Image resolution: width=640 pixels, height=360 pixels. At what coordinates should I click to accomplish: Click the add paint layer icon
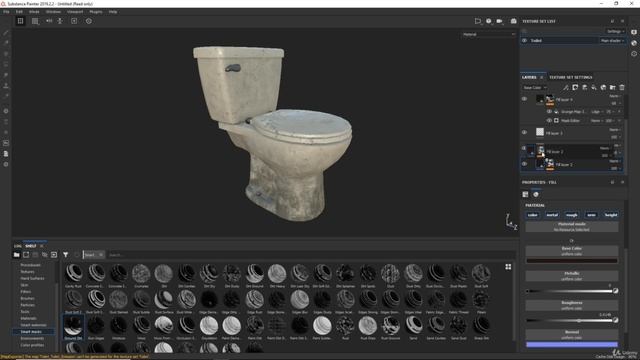pyautogui.click(x=584, y=87)
